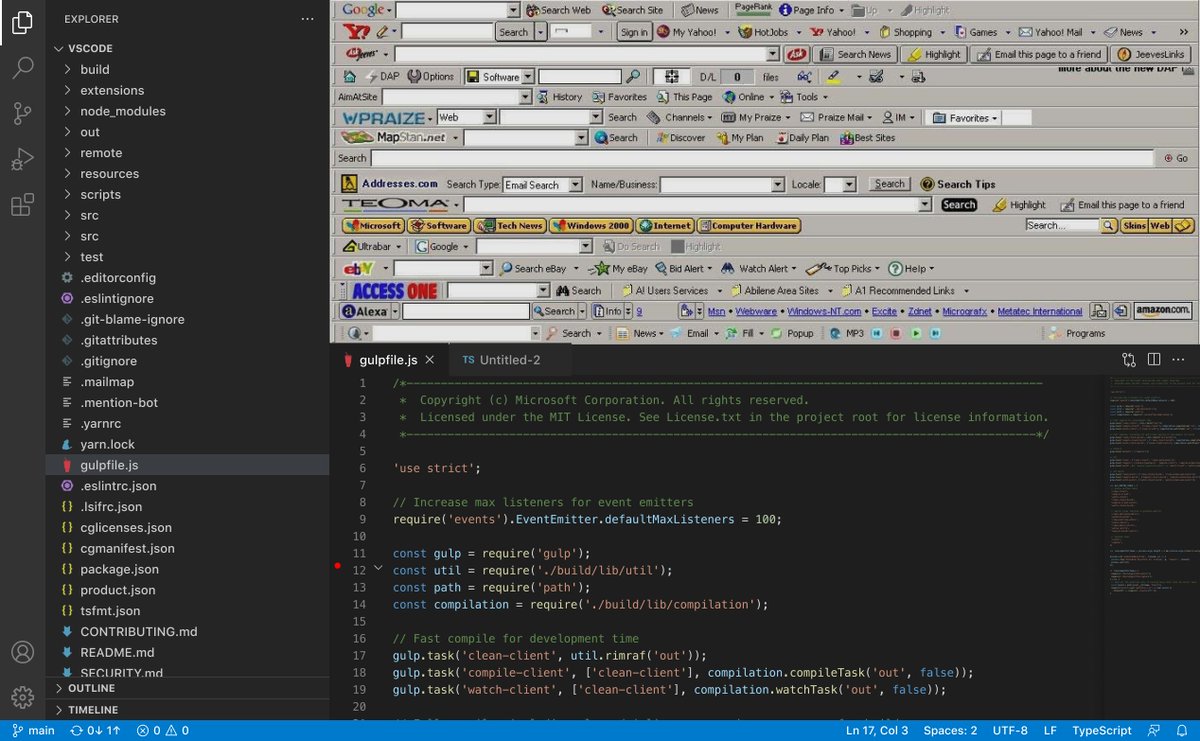This screenshot has height=741, width=1200.
Task: Click the Metatec International link
Action: 1040,312
